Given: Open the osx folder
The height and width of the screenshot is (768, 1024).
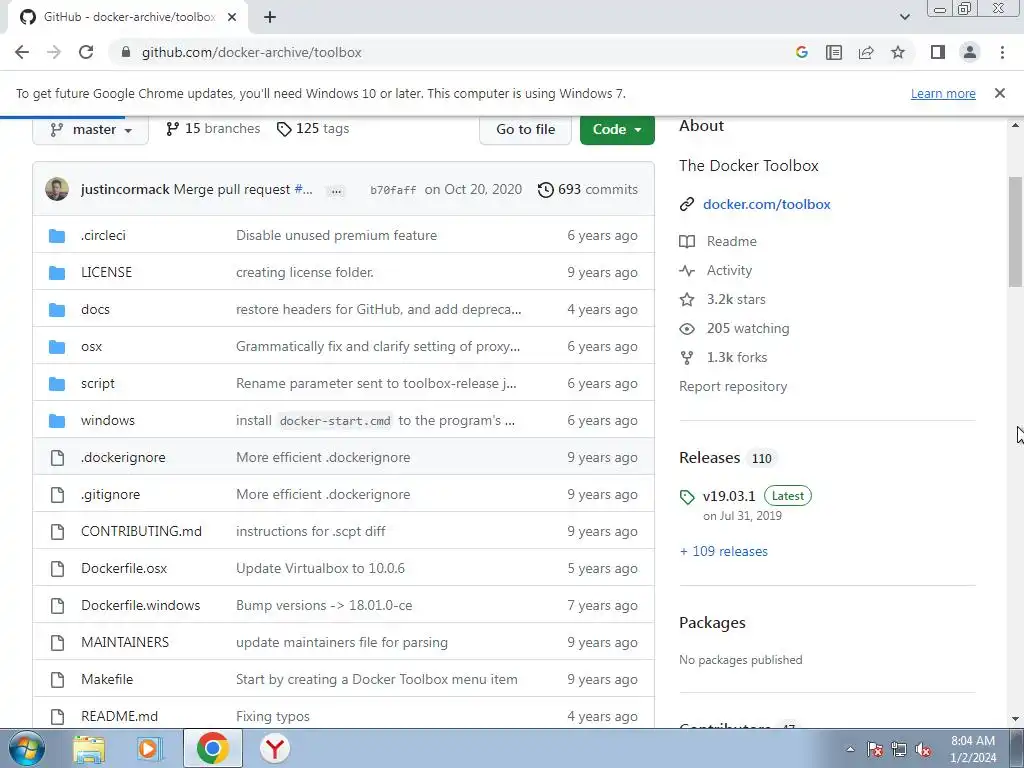Looking at the screenshot, I should (91, 346).
